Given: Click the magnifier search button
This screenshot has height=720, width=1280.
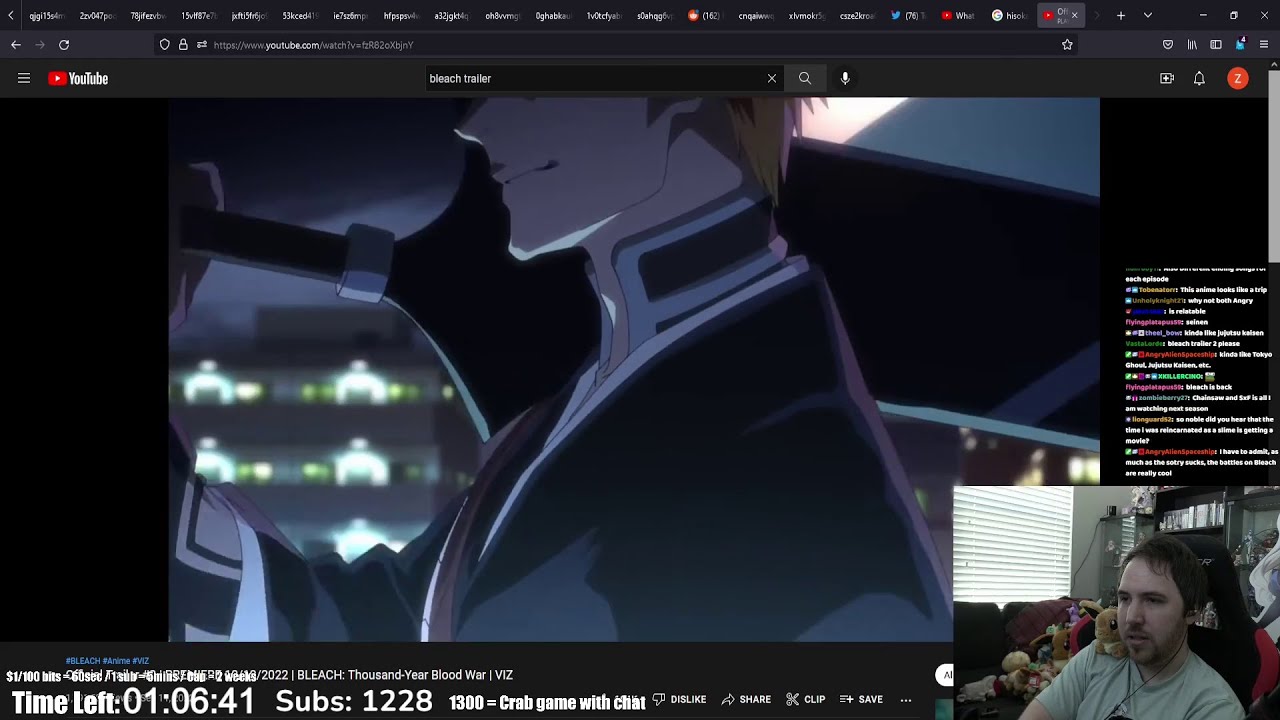Looking at the screenshot, I should pyautogui.click(x=805, y=78).
